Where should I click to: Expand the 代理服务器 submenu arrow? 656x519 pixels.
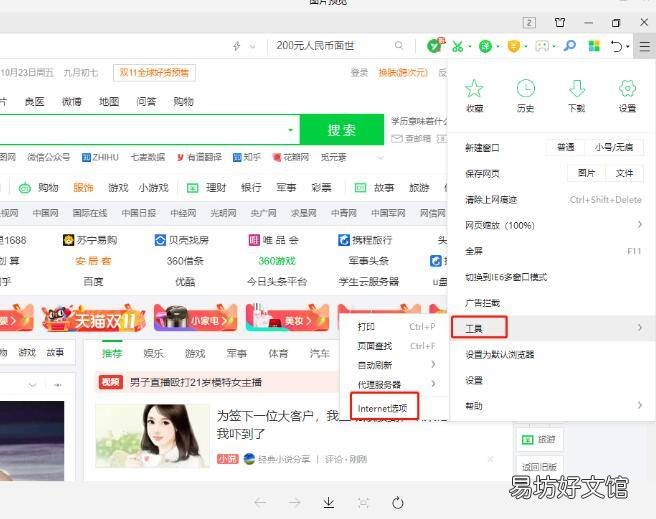pos(433,383)
